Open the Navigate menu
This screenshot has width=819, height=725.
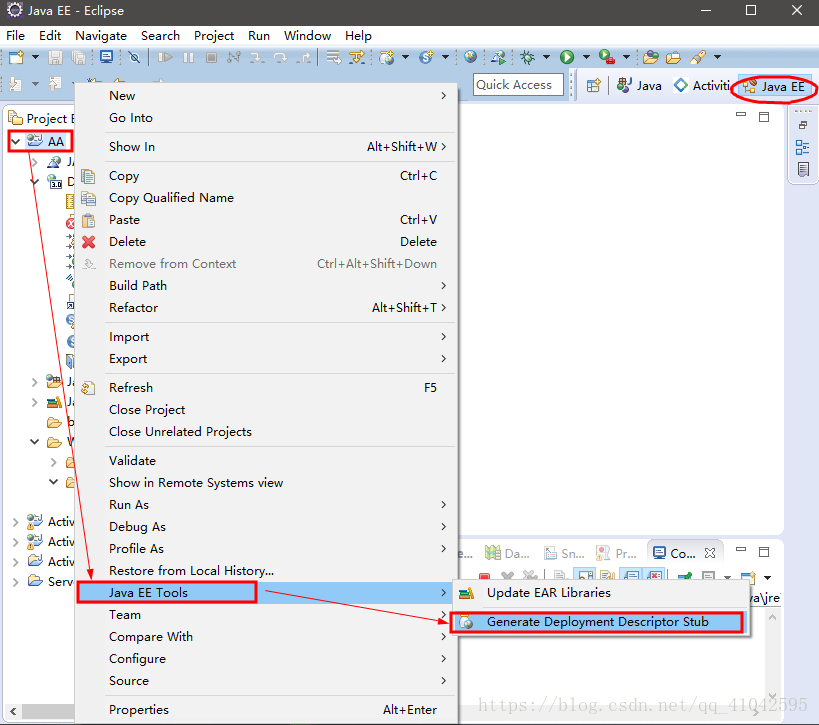[x=101, y=36]
